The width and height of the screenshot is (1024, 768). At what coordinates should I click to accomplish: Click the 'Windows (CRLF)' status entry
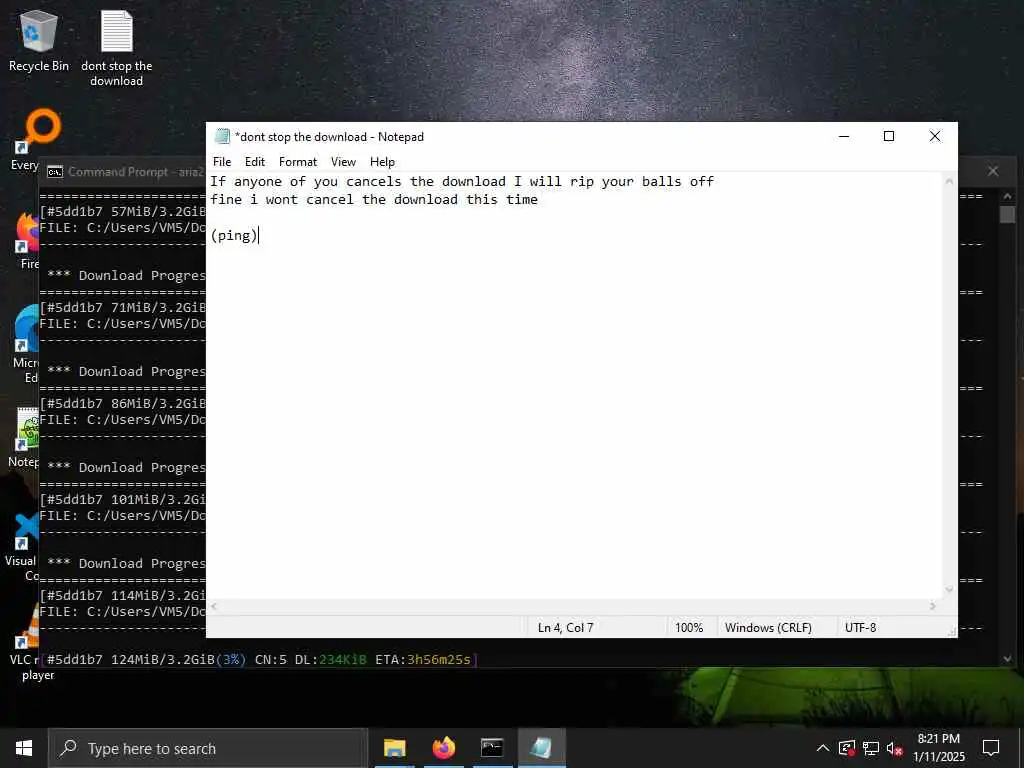[768, 628]
